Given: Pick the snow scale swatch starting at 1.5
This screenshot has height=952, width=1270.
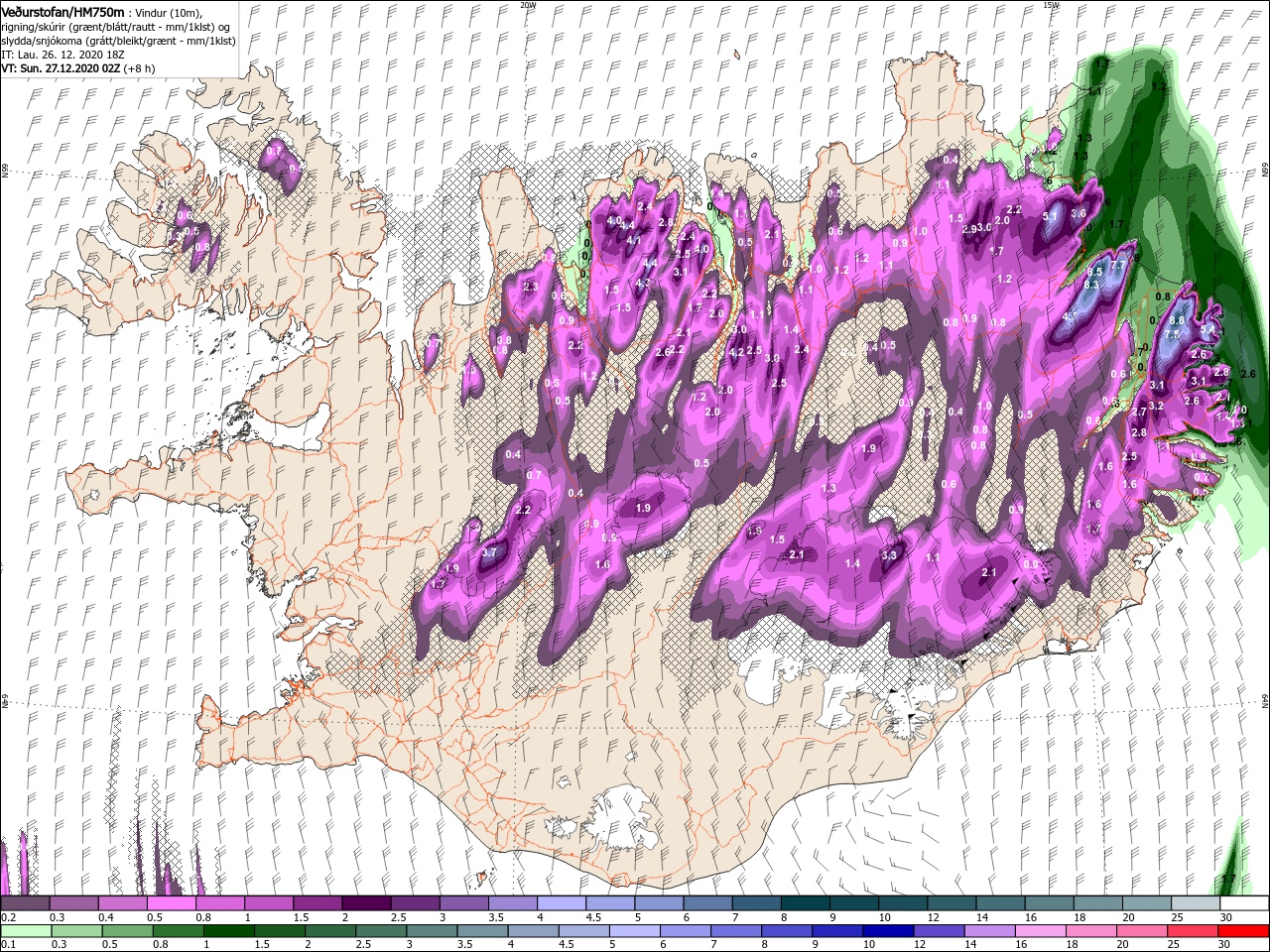Looking at the screenshot, I should point(316,901).
